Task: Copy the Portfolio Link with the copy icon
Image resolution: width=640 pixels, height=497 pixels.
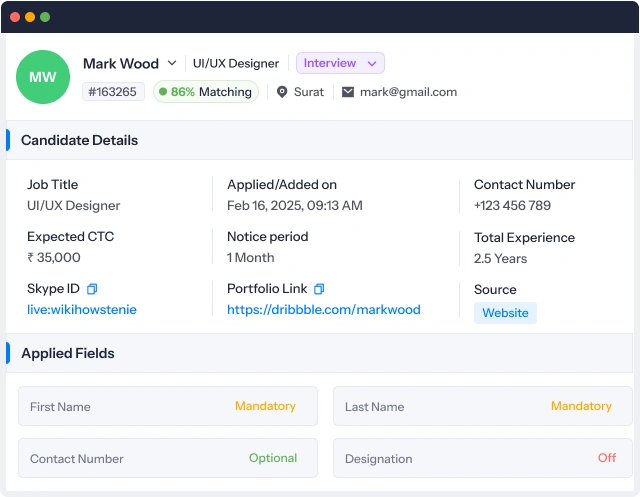Action: tap(319, 289)
